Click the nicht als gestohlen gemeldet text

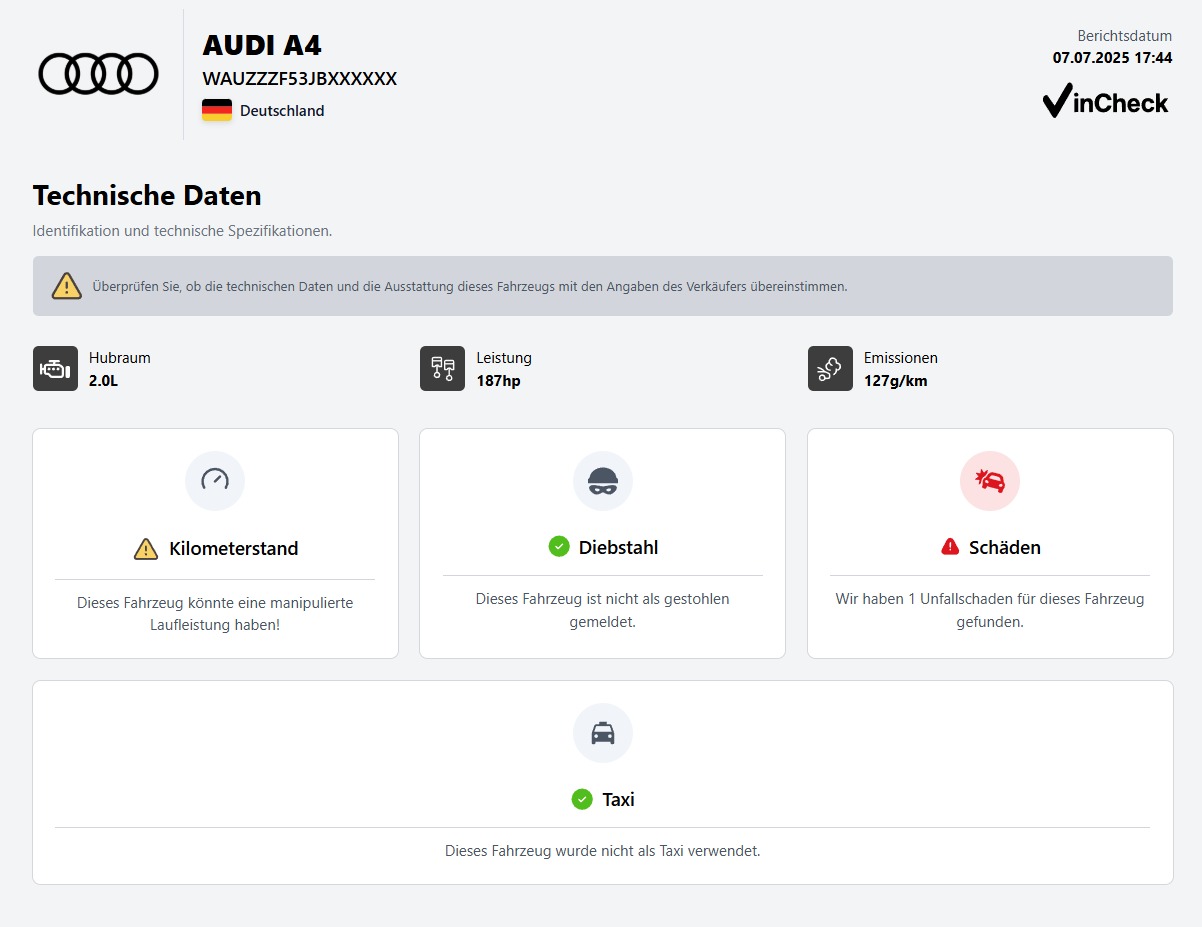click(x=603, y=610)
